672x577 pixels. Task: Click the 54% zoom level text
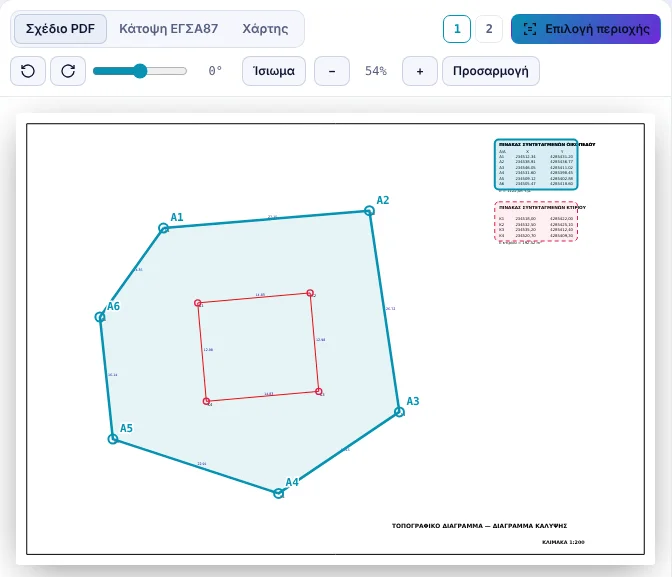click(376, 71)
